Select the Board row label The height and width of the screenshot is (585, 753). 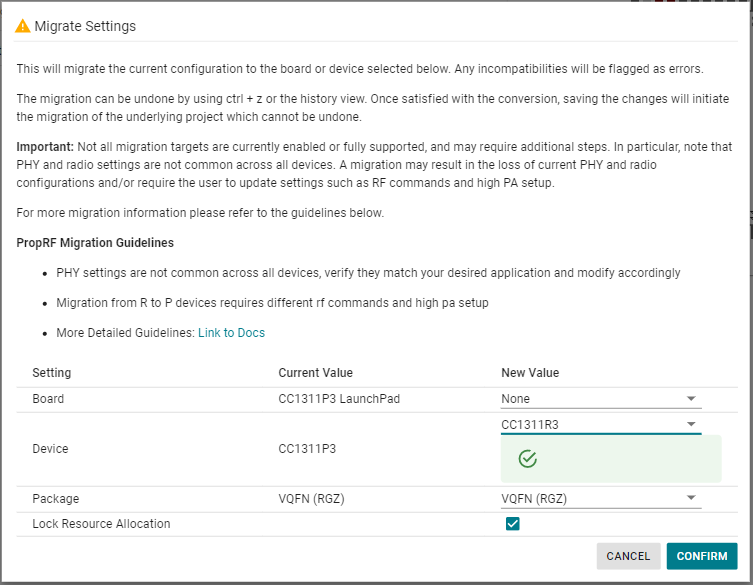click(x=48, y=399)
